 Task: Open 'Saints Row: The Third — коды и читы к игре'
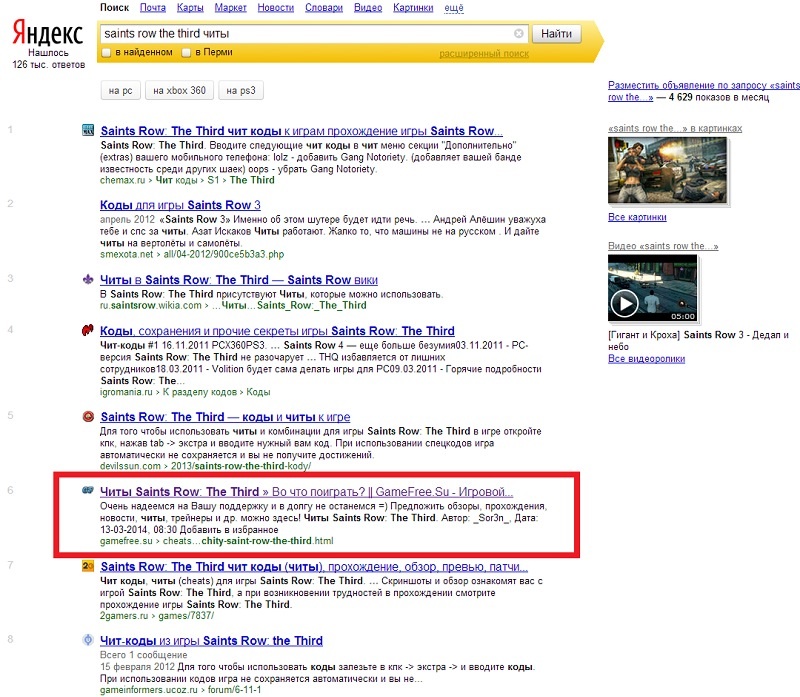(225, 417)
